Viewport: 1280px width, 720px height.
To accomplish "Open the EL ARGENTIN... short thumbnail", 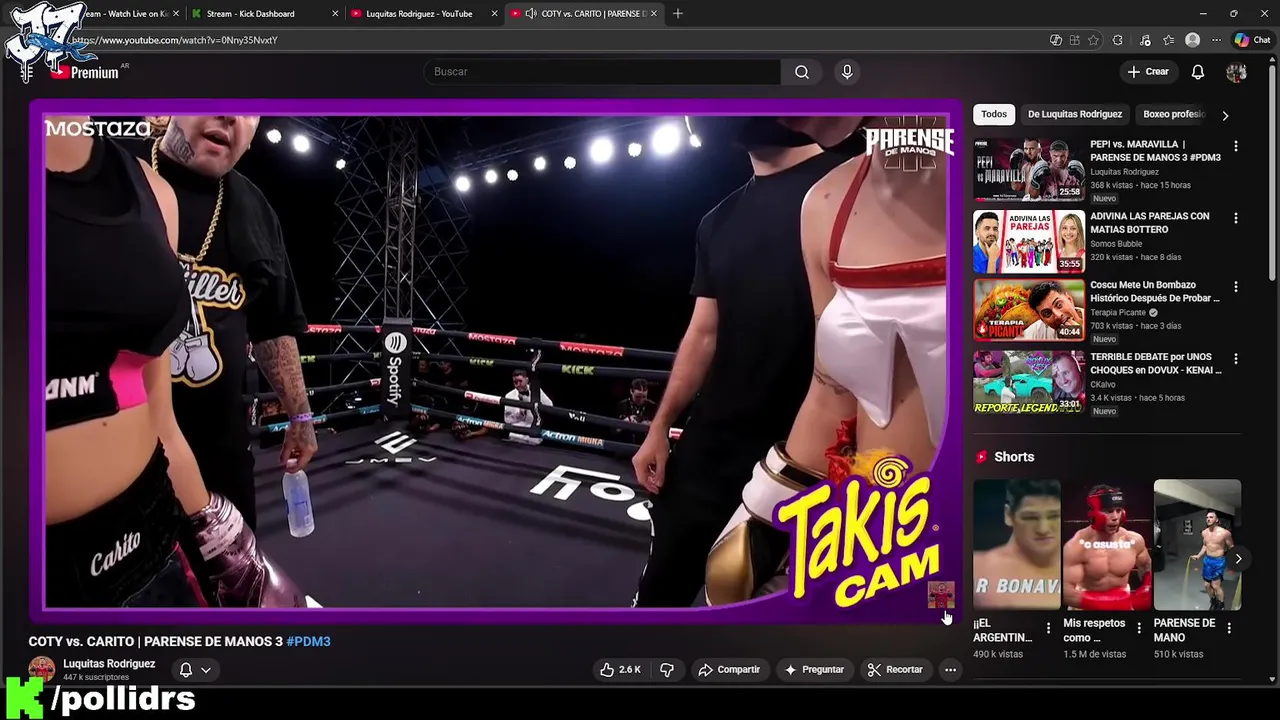I will (x=1017, y=545).
